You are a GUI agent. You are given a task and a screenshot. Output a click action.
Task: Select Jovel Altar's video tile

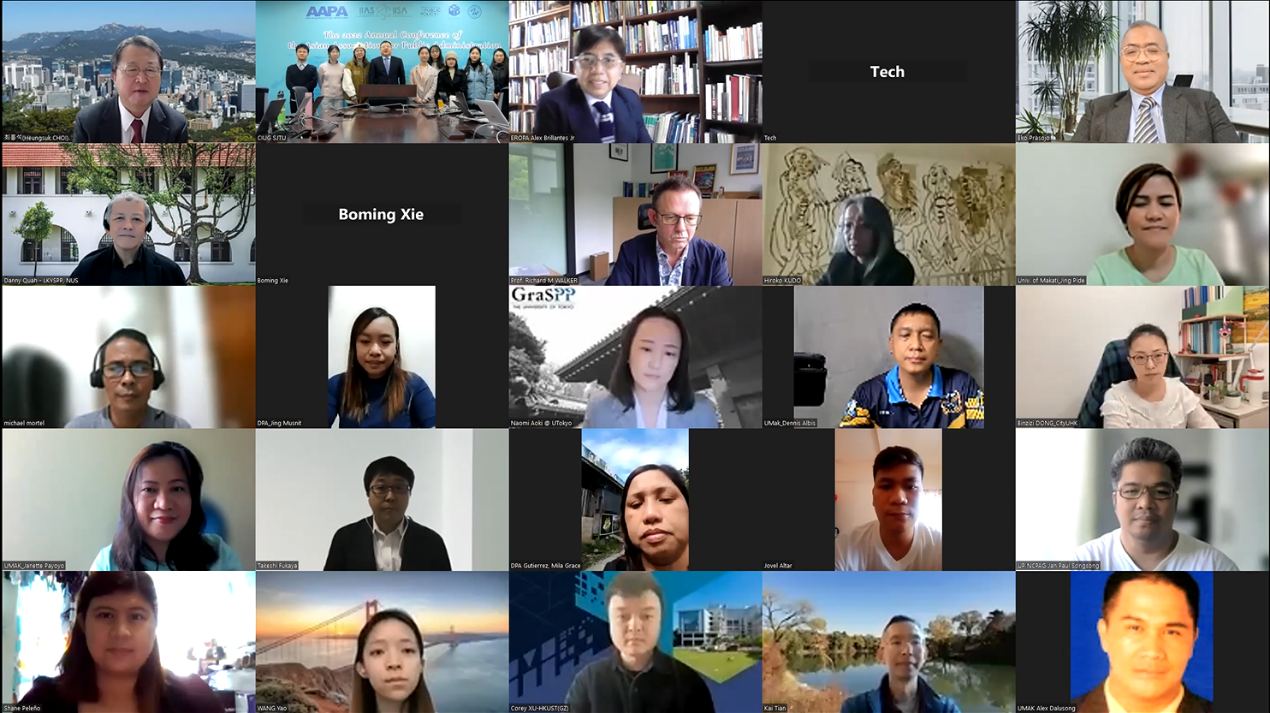[x=888, y=500]
